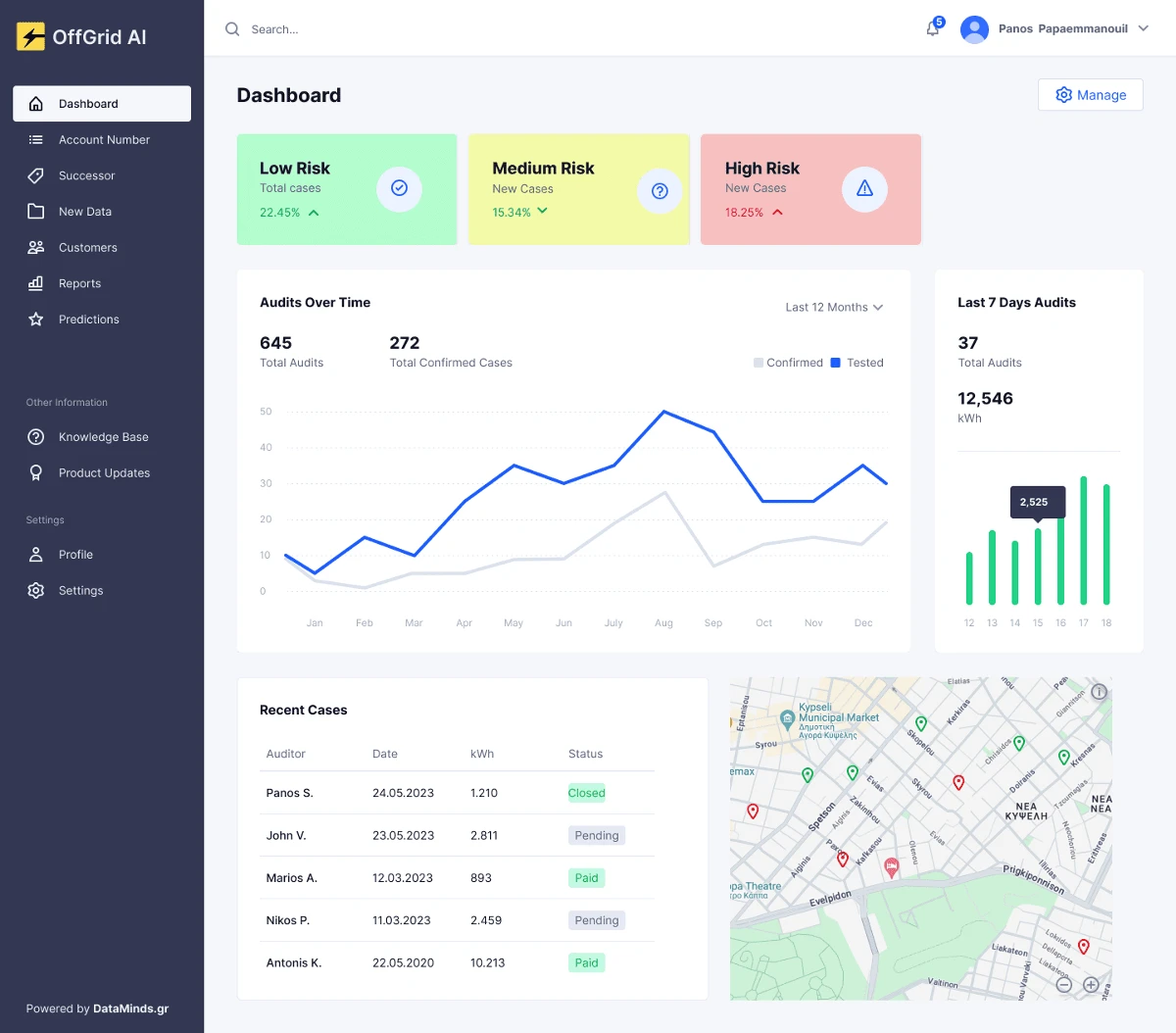Zoom in the map with plus icon
Screen dimensions: 1176x1033
(x=1091, y=985)
